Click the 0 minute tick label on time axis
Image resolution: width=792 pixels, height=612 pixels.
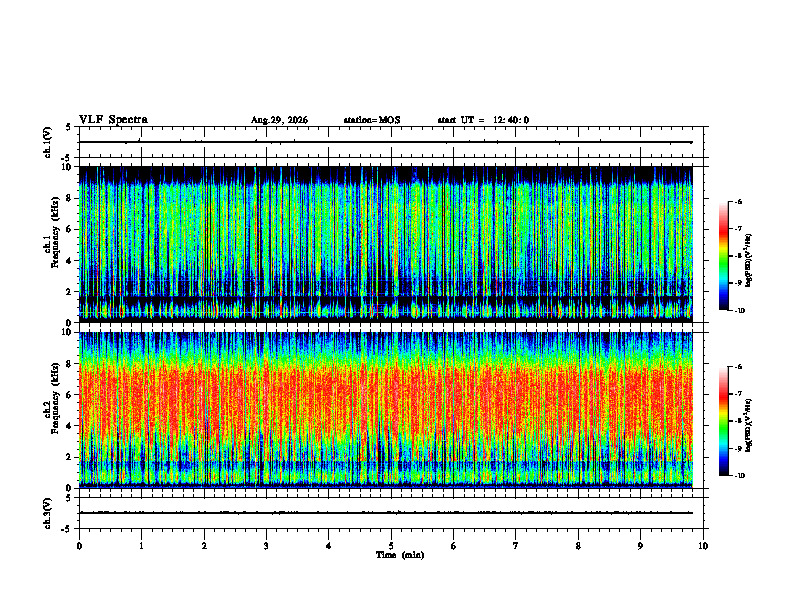pos(79,546)
